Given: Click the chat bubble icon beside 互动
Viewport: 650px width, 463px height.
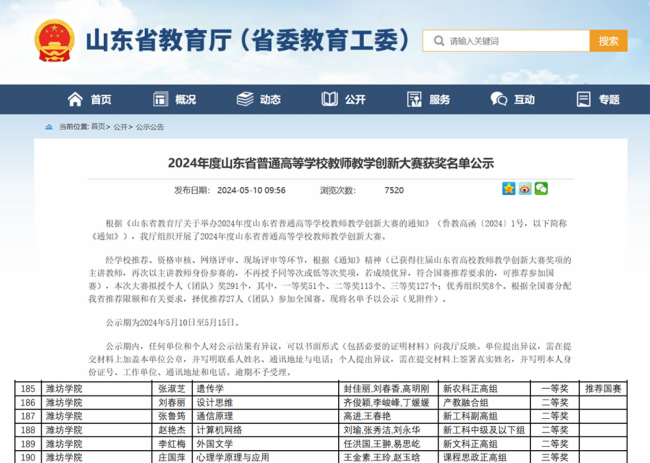Looking at the screenshot, I should coord(498,99).
